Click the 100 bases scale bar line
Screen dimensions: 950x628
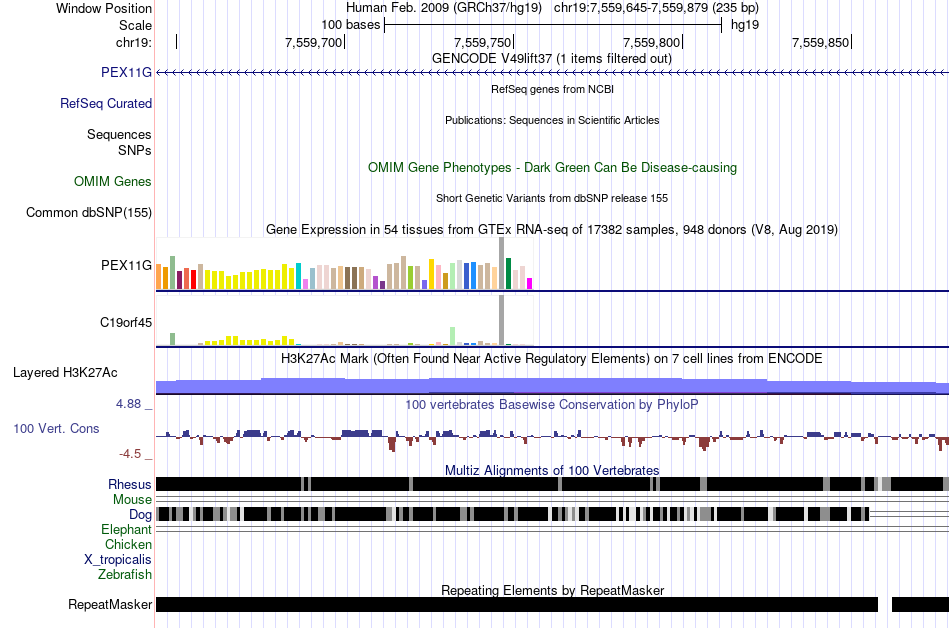point(553,25)
